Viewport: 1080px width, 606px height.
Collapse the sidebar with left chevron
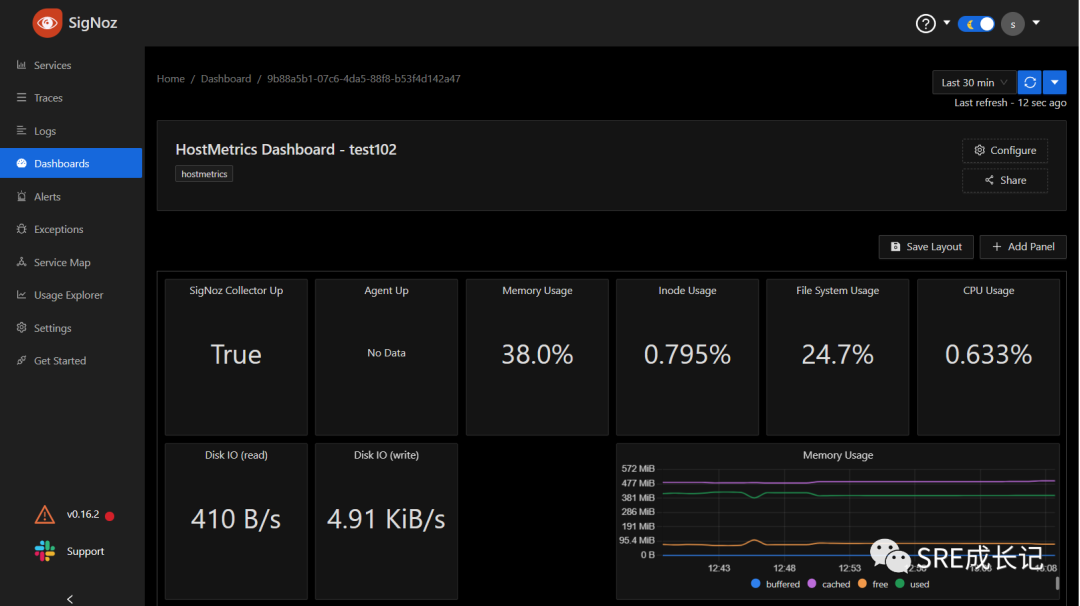point(70,599)
